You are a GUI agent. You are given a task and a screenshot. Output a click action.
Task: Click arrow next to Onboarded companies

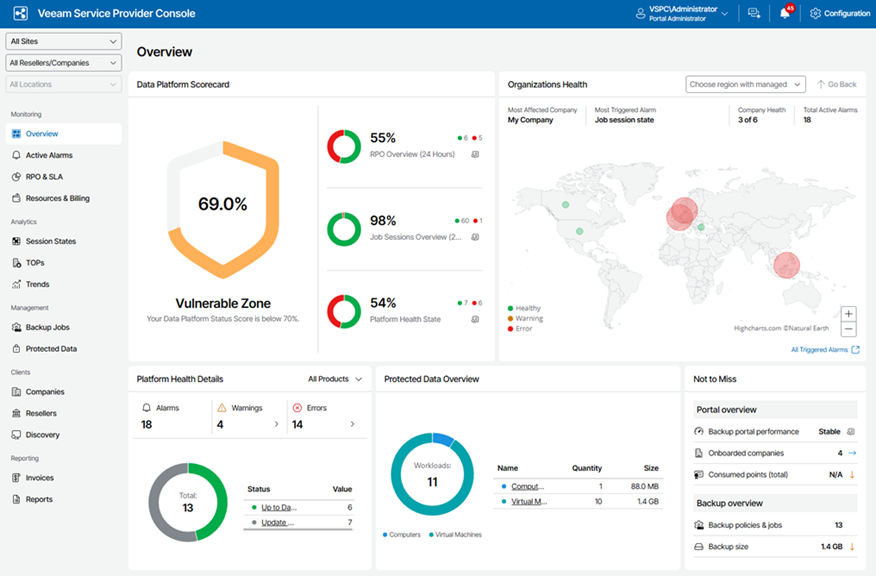(852, 453)
